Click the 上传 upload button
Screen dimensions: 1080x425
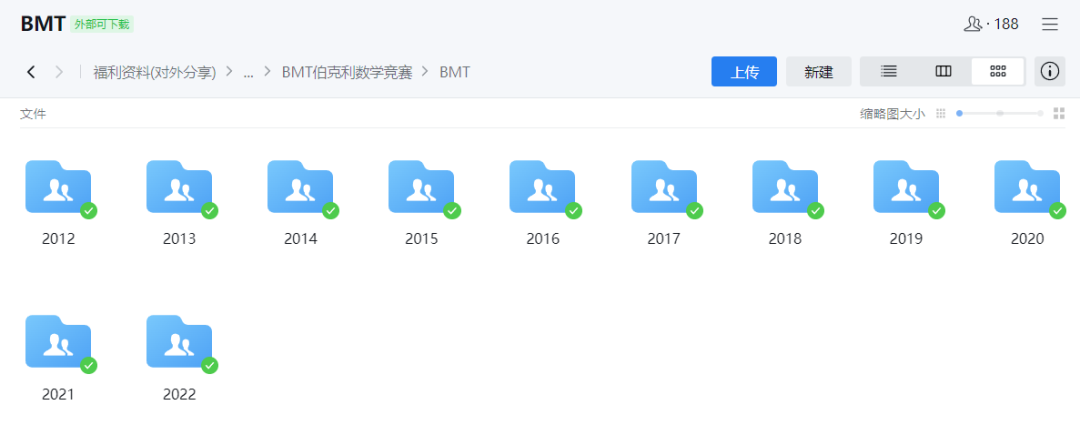tap(744, 72)
